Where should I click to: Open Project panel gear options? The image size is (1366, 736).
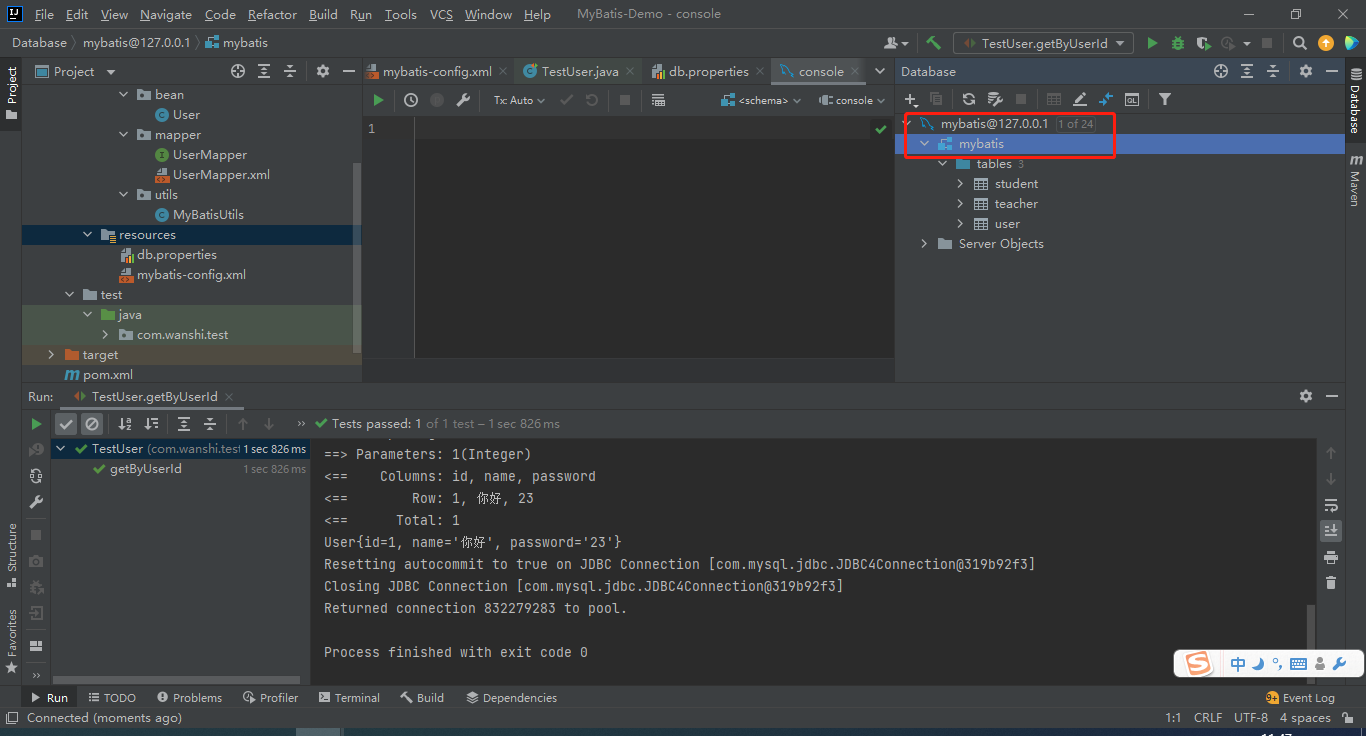[323, 71]
